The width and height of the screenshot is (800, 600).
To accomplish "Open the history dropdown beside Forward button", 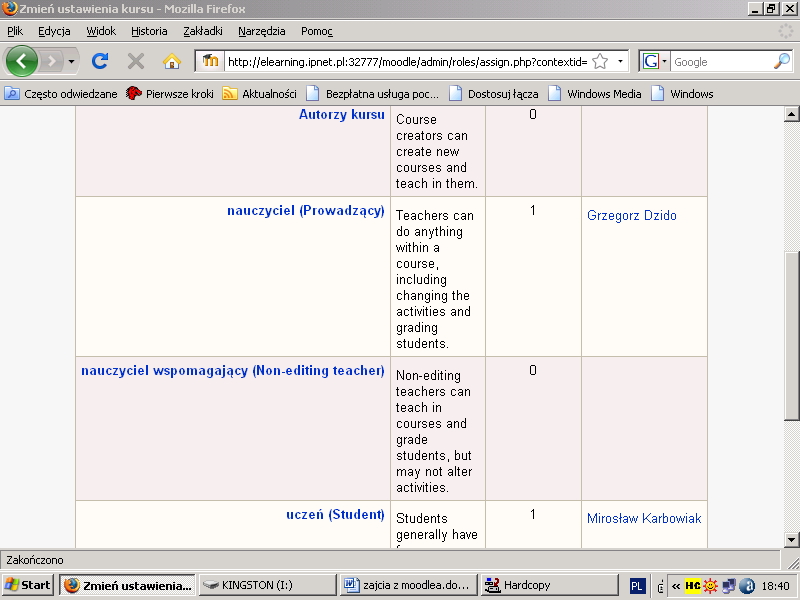I will (71, 62).
